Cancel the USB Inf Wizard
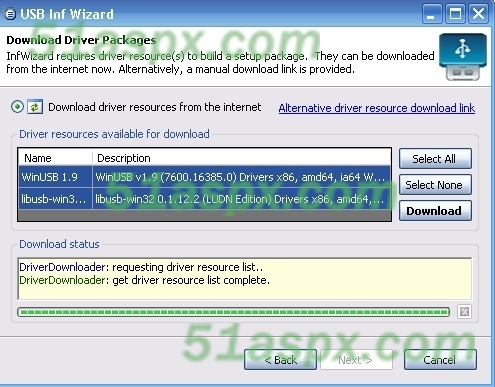Screen dimensions: 495x387 [440, 360]
